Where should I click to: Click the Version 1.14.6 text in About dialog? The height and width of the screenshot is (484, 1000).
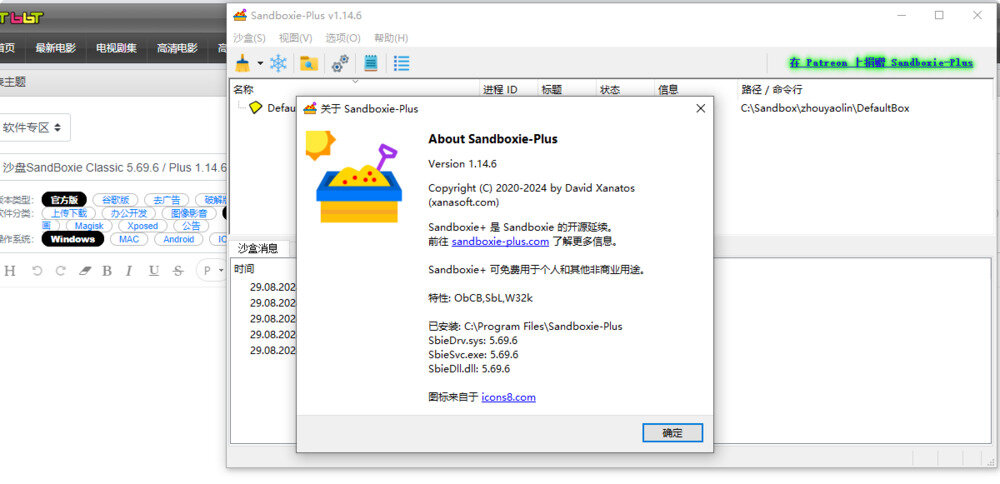(x=462, y=164)
